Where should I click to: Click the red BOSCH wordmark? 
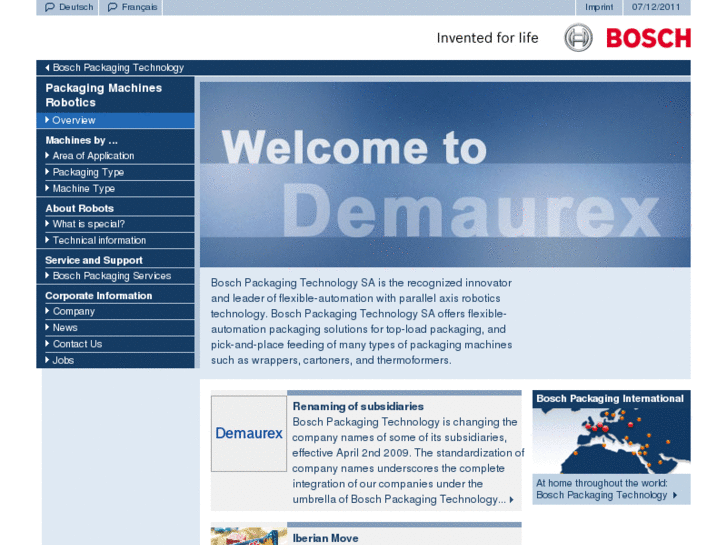[x=648, y=38]
